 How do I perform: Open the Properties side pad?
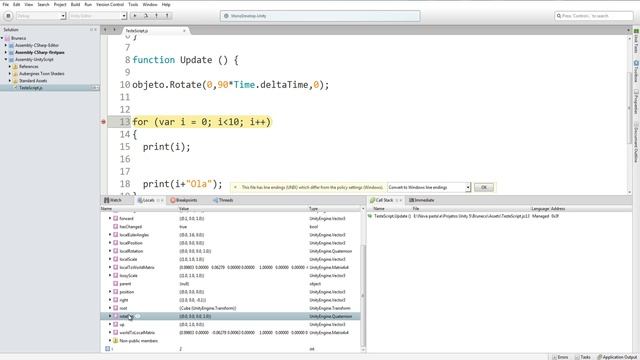point(636,101)
